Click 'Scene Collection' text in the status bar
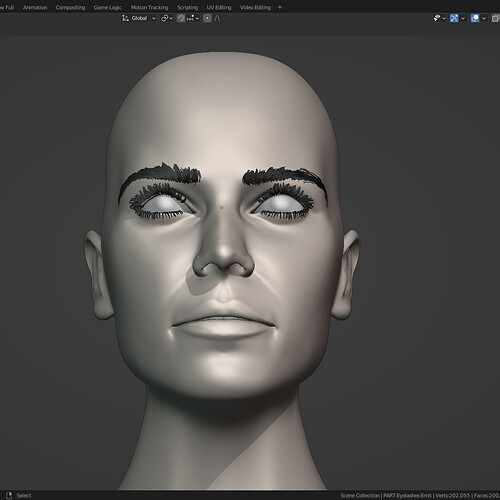Screen dimensions: 500x500 (x=360, y=496)
